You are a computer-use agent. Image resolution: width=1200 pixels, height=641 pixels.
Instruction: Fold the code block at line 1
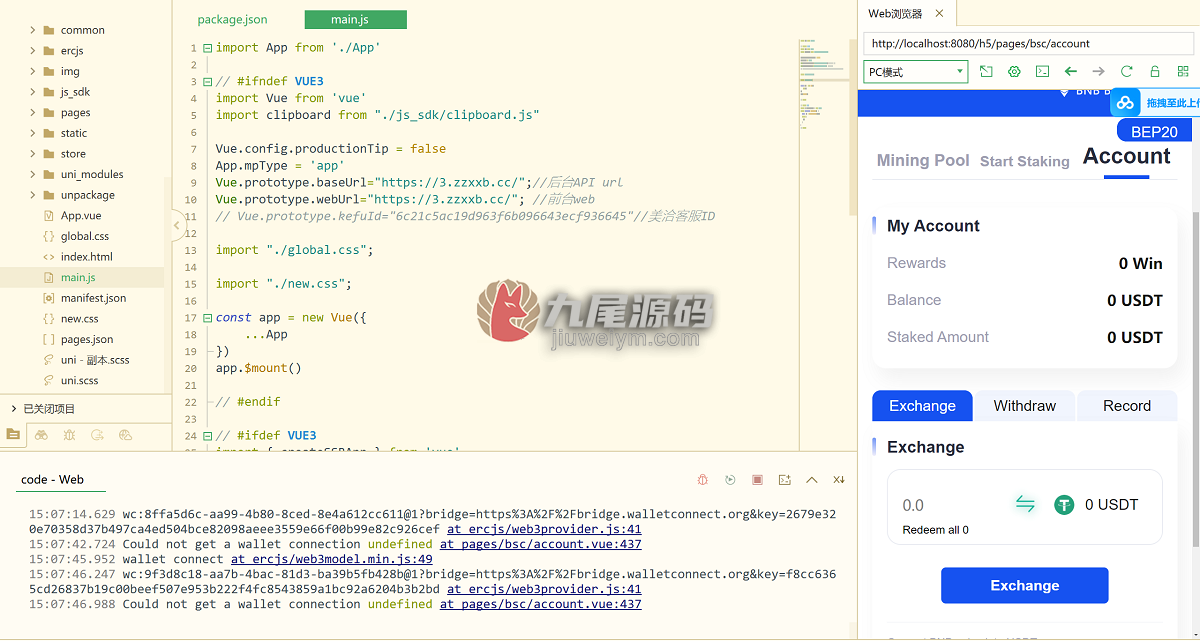207,47
